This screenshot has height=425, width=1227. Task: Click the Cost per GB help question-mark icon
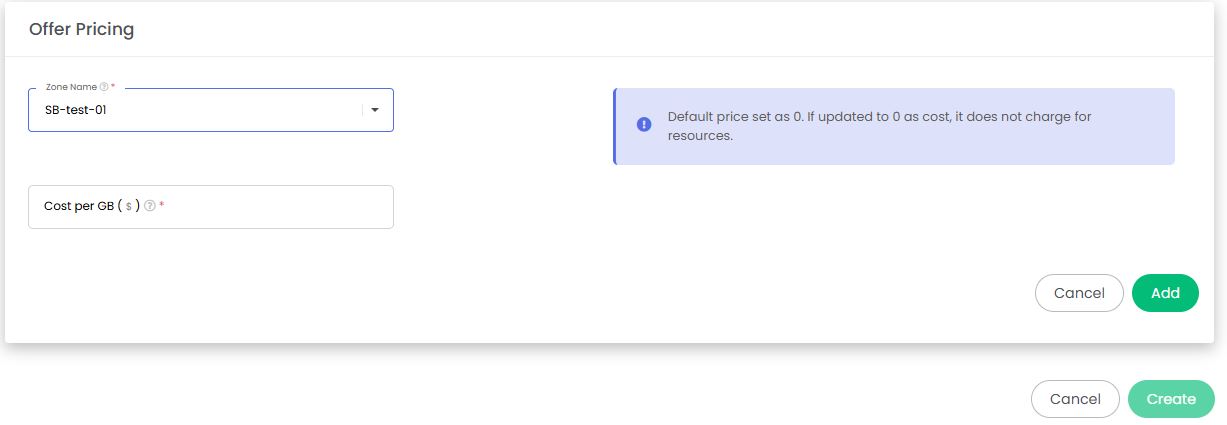(150, 206)
